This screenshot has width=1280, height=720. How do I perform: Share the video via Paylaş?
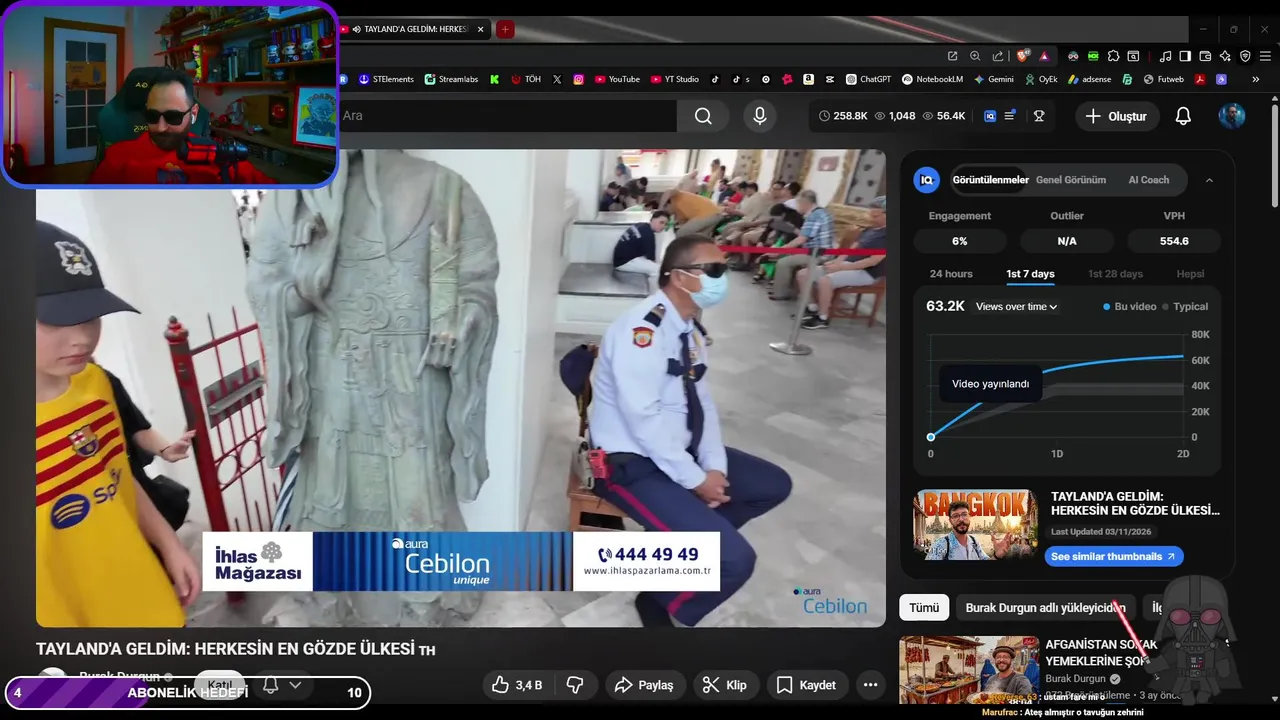pos(645,685)
